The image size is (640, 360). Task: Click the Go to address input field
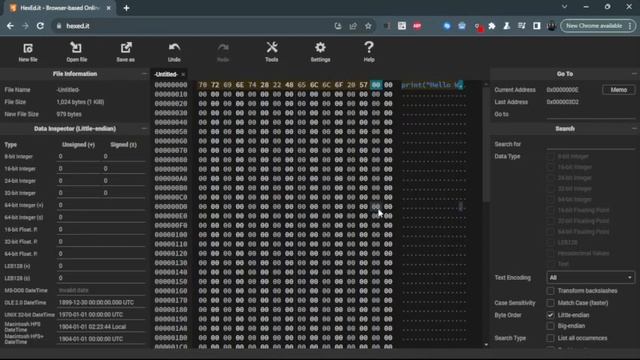(x=590, y=114)
